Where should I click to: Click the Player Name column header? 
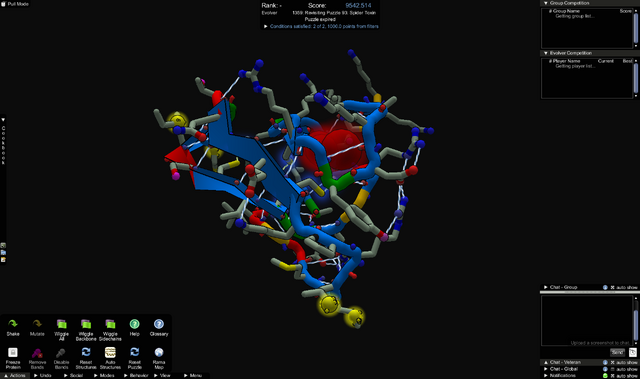(567, 61)
